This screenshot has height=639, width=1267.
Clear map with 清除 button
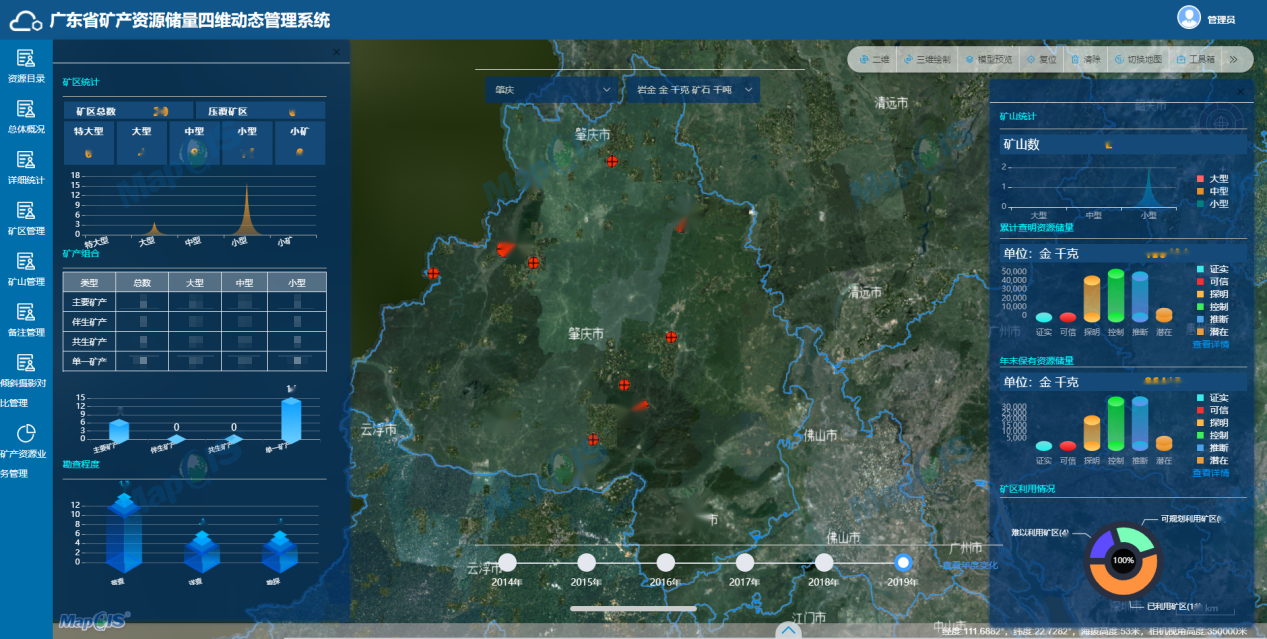(1086, 60)
